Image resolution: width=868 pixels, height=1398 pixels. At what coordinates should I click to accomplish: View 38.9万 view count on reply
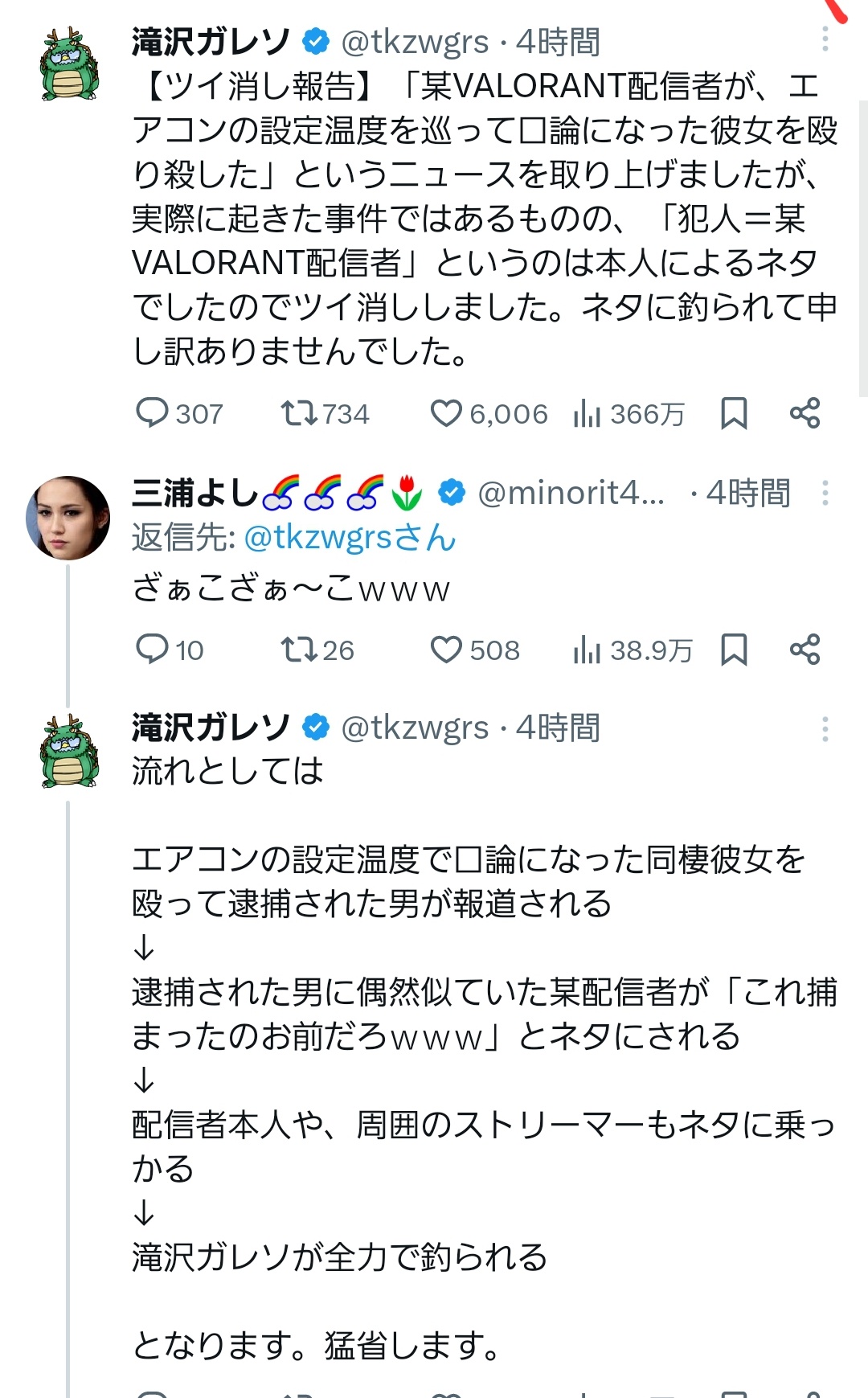point(632,650)
